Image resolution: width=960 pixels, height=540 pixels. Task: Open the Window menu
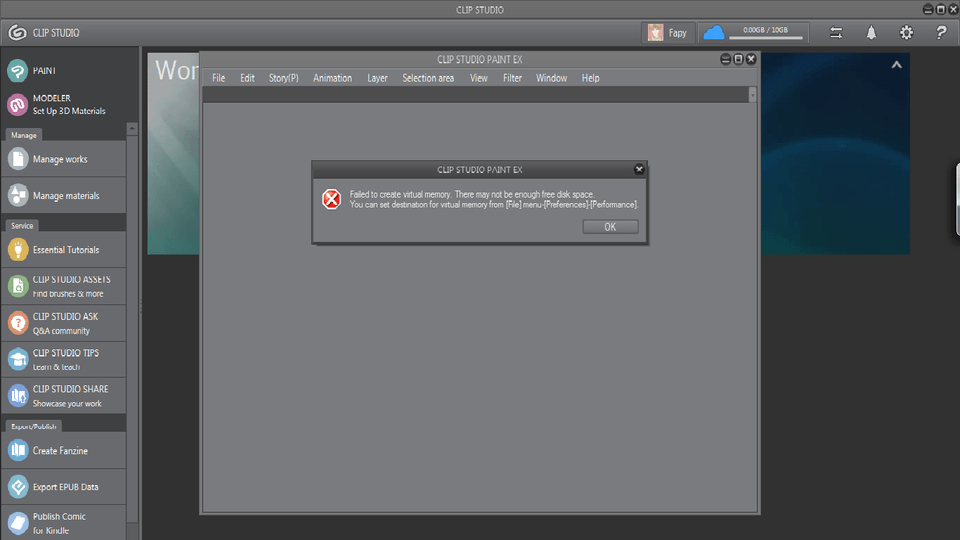click(551, 78)
